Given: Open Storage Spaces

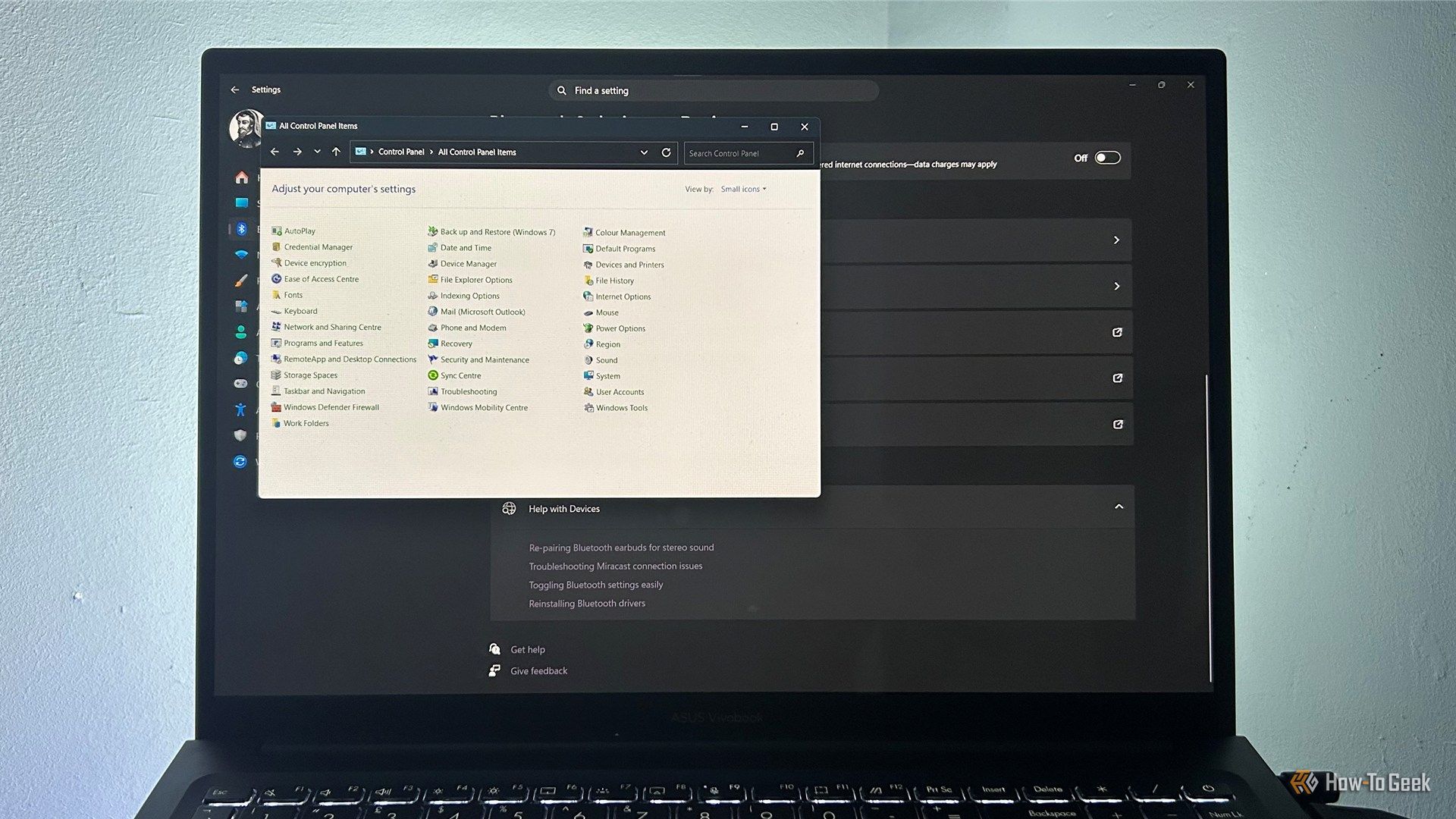Looking at the screenshot, I should pos(304,375).
